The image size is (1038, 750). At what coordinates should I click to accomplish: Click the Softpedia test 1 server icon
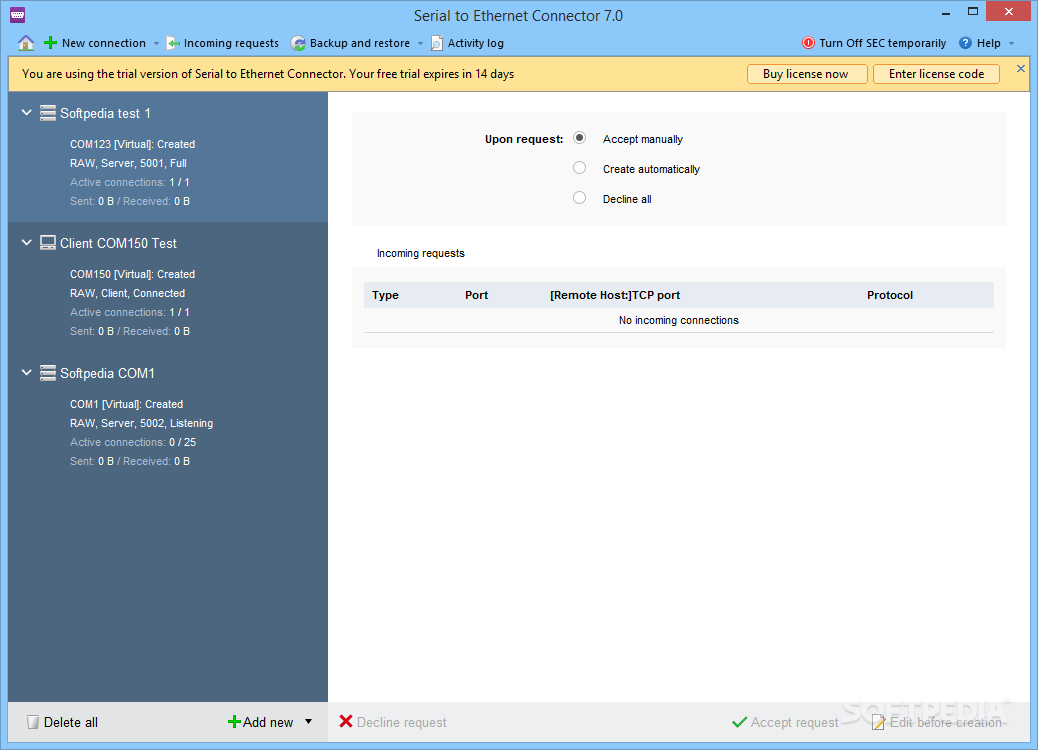click(48, 113)
